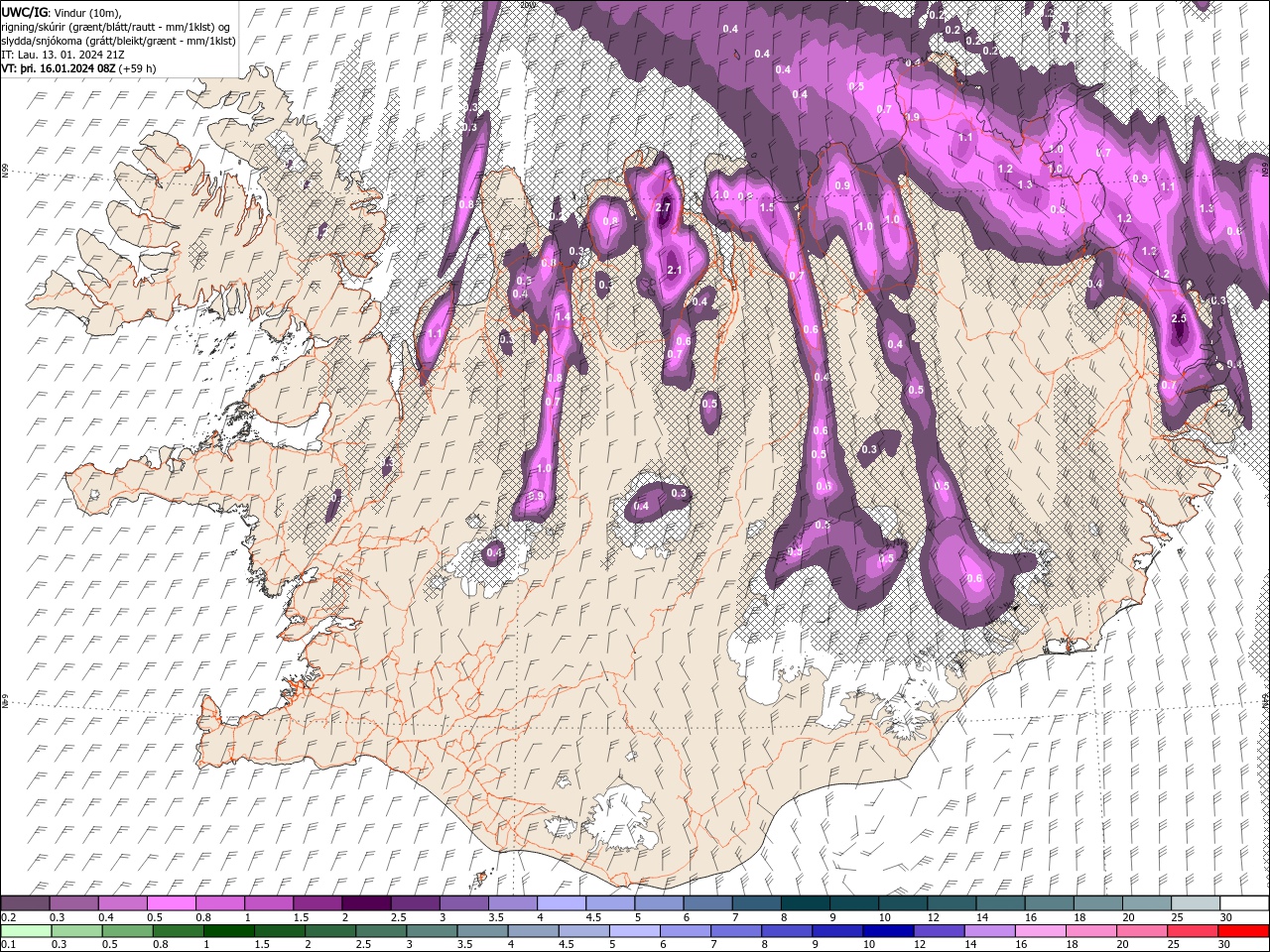
Task: Click the valid time 'VT: þri. 16.01.2024 08Z (+59 h)'
Action: point(79,68)
